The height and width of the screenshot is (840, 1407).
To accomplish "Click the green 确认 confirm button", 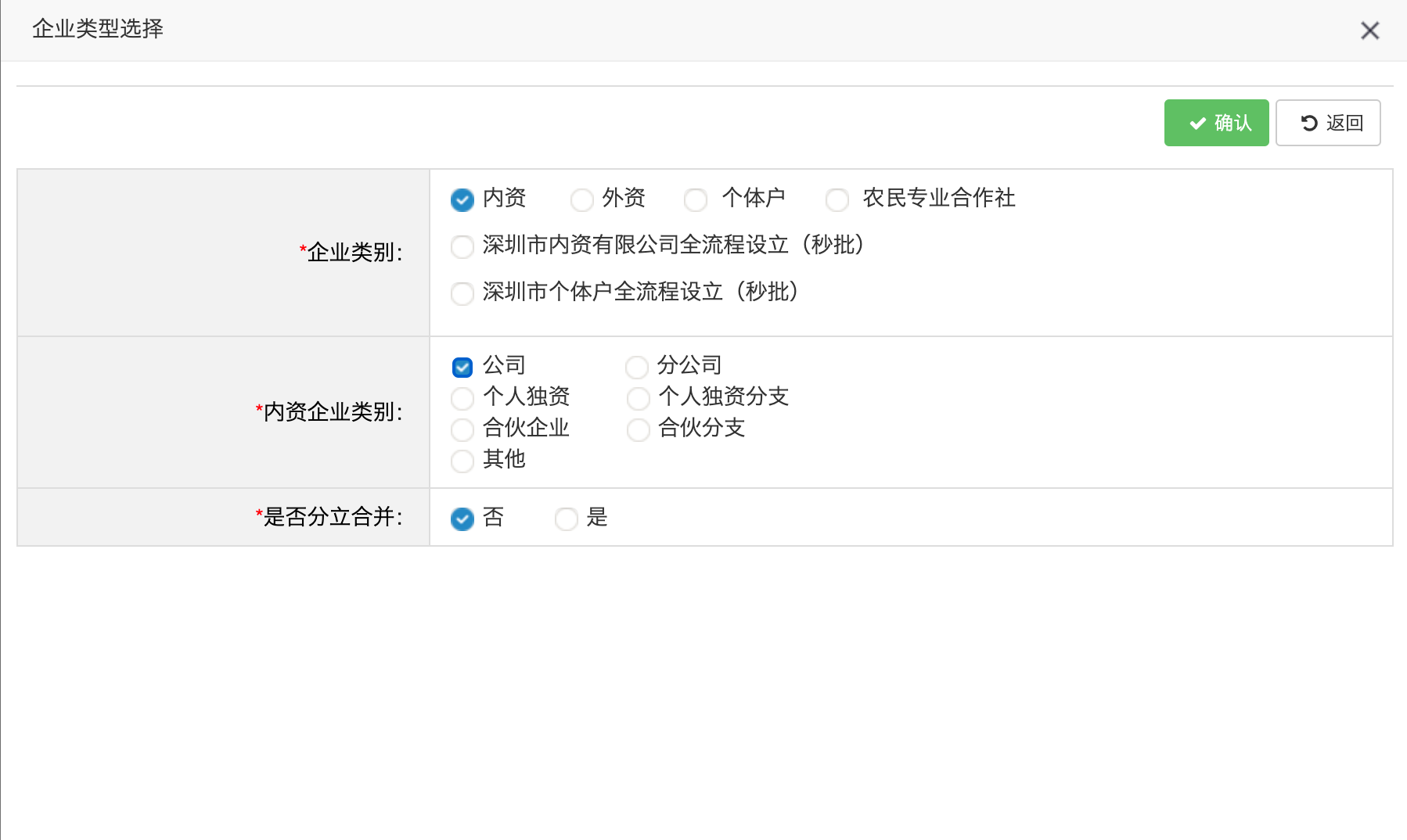I will point(1216,123).
